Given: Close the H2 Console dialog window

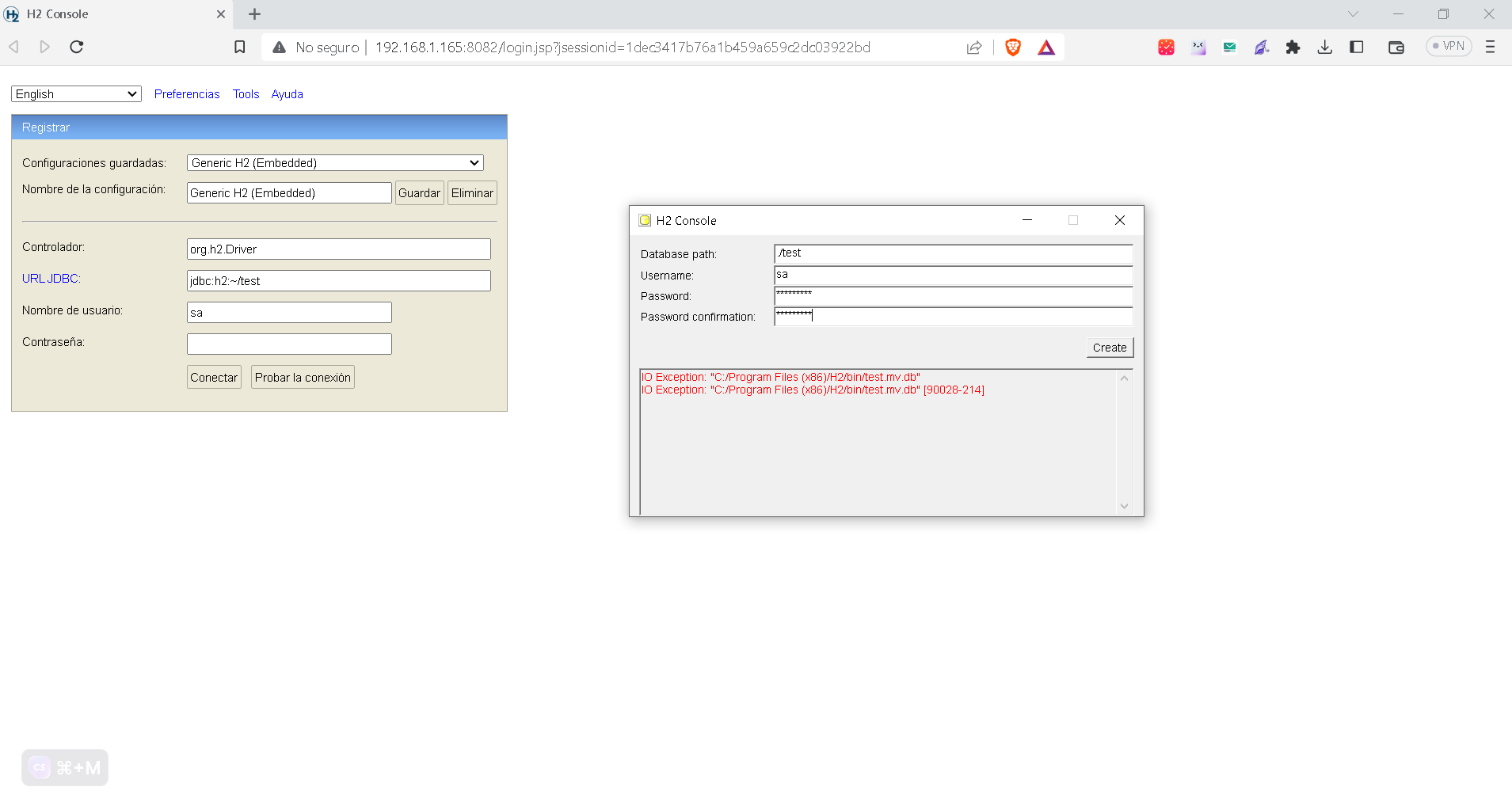Looking at the screenshot, I should (x=1120, y=220).
